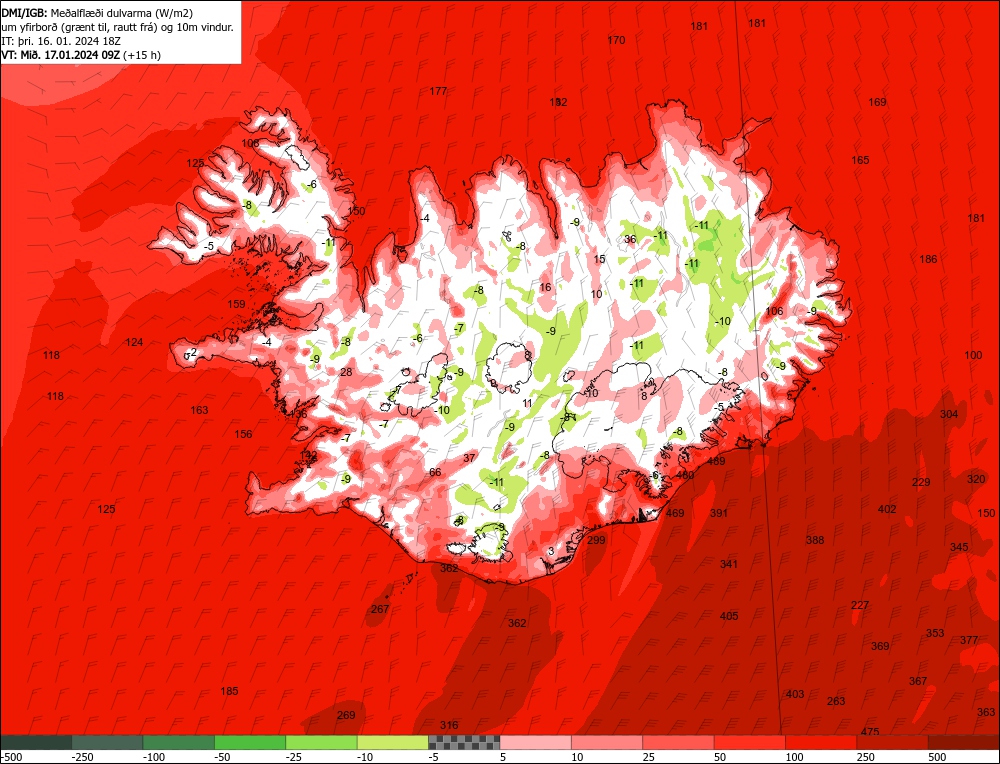Select the map value '163'
Image resolution: width=1000 pixels, height=764 pixels.
(199, 410)
